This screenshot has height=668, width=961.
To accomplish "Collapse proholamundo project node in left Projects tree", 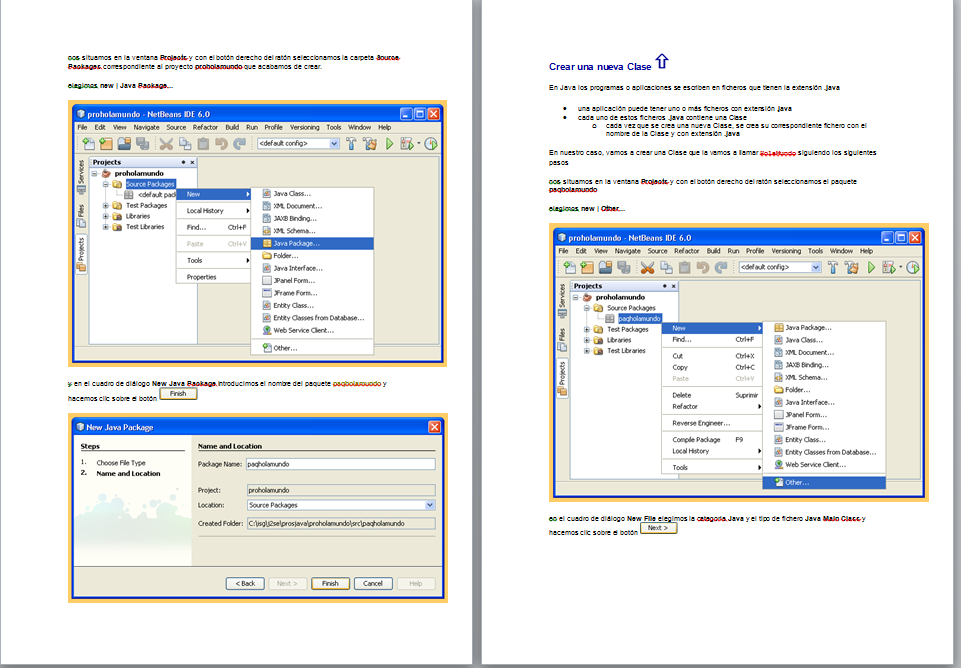I will pyautogui.click(x=95, y=173).
